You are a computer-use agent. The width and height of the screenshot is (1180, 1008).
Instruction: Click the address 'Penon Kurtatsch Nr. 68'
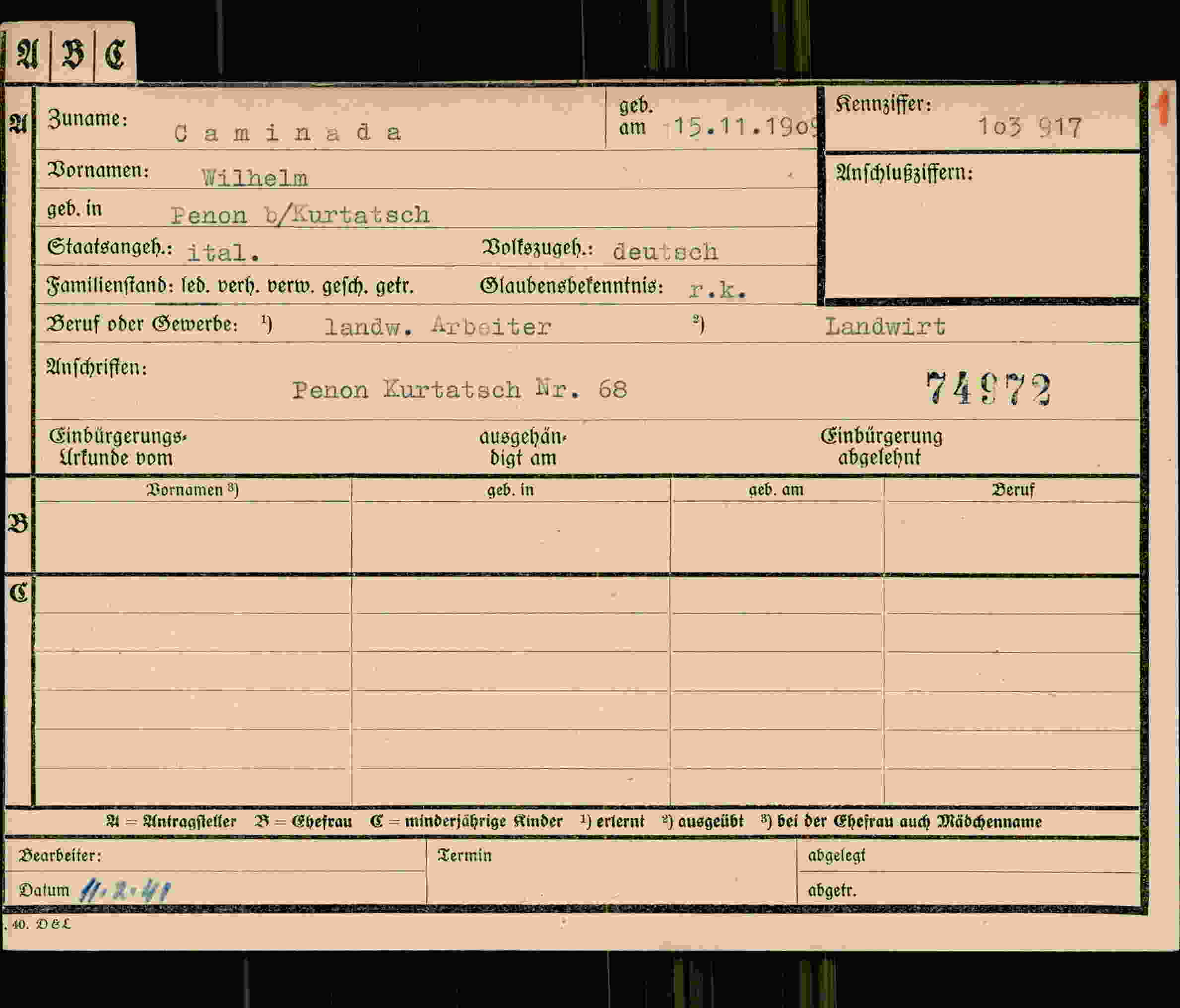point(459,390)
